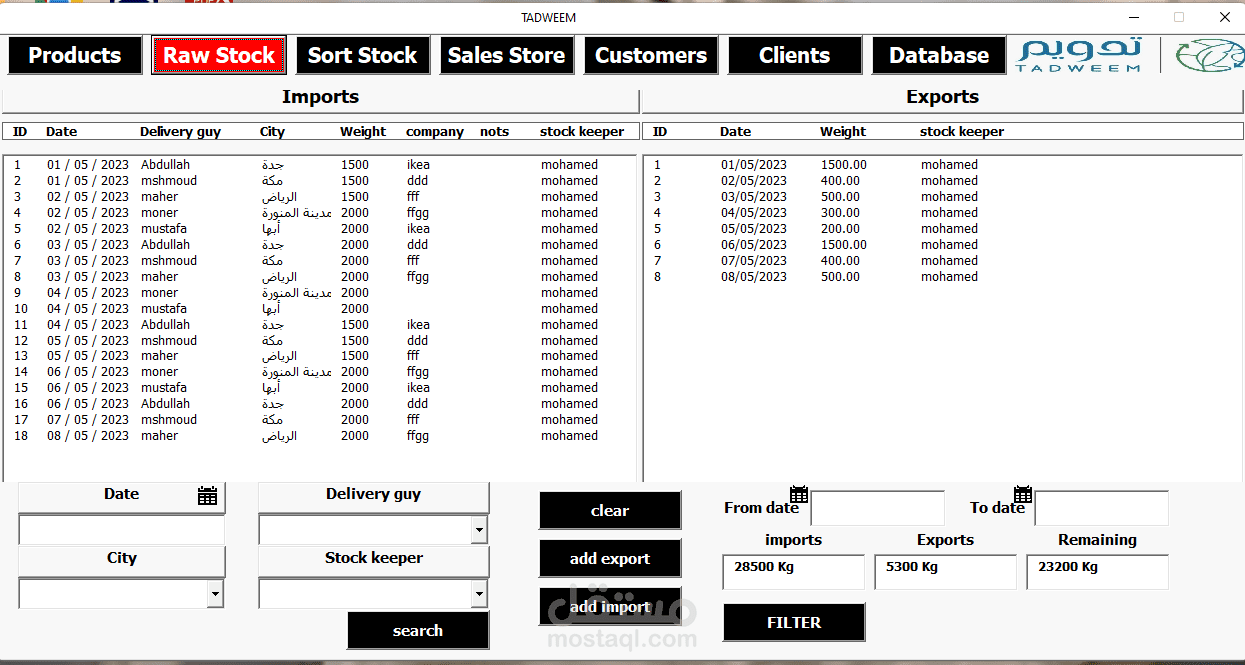Open the Customers tab

651,55
